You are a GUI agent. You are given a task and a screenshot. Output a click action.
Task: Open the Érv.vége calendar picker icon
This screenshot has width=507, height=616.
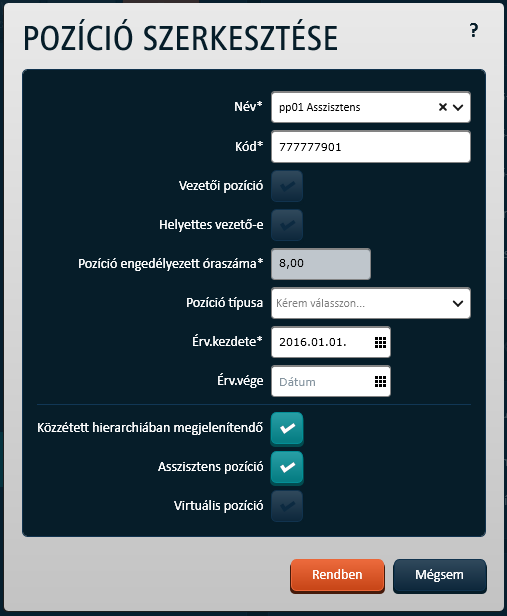[x=380, y=381]
